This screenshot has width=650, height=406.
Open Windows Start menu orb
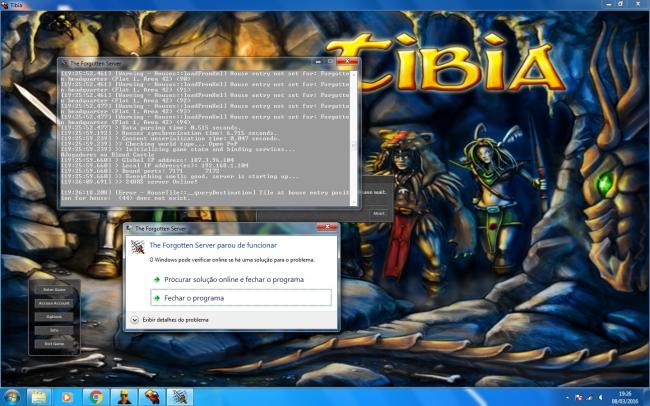click(x=12, y=397)
